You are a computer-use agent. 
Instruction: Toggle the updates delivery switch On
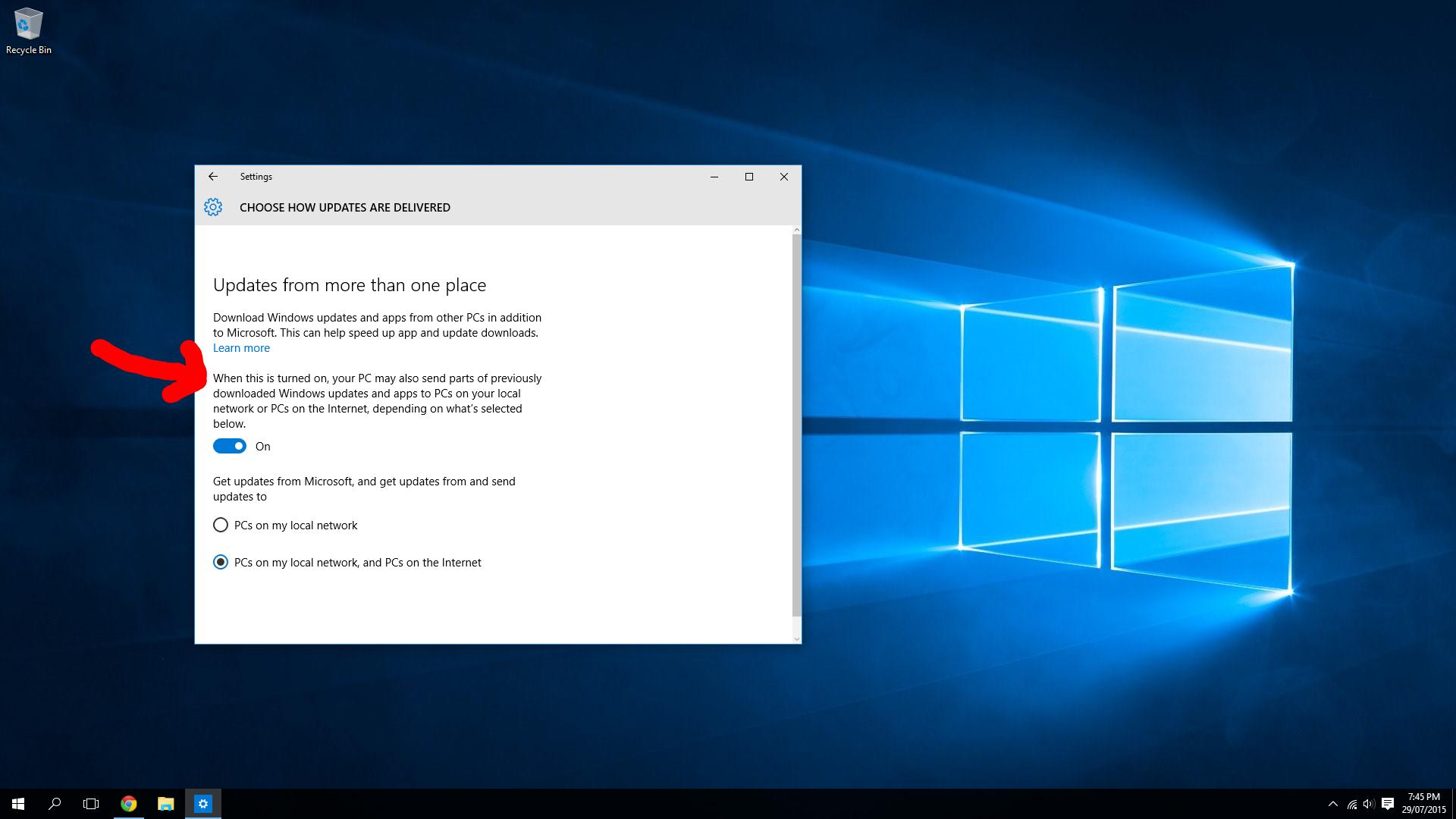click(x=229, y=446)
